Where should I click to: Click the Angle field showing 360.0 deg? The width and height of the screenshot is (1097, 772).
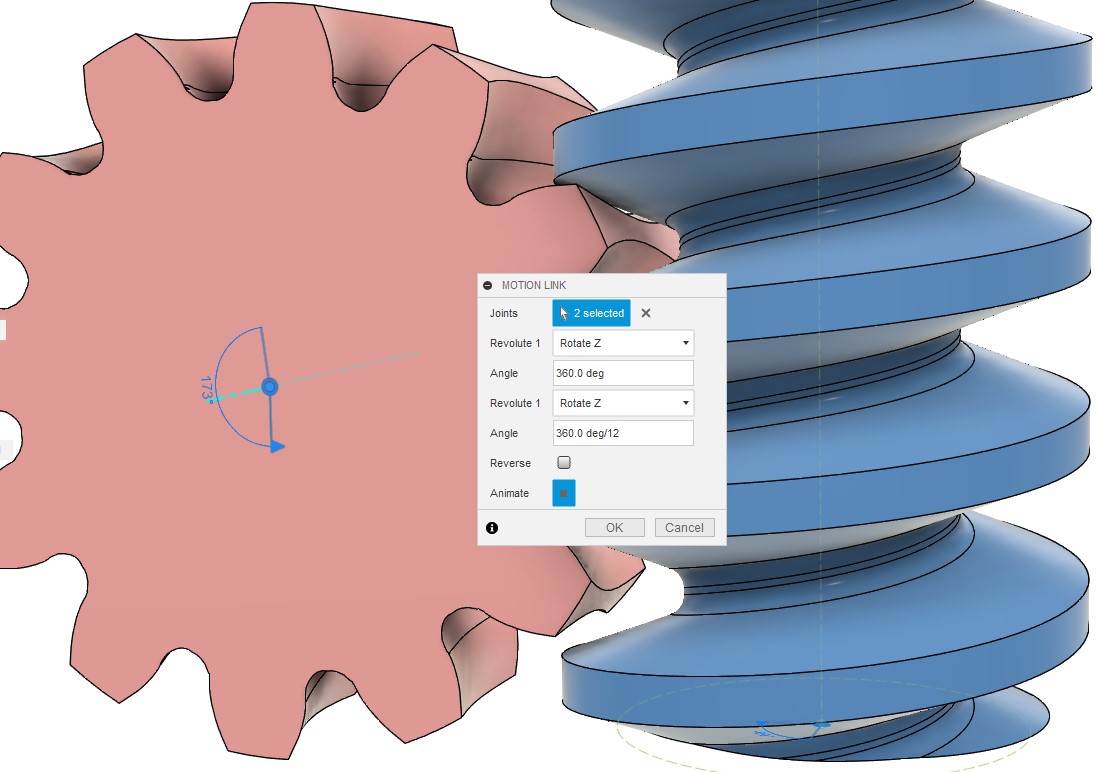click(623, 373)
